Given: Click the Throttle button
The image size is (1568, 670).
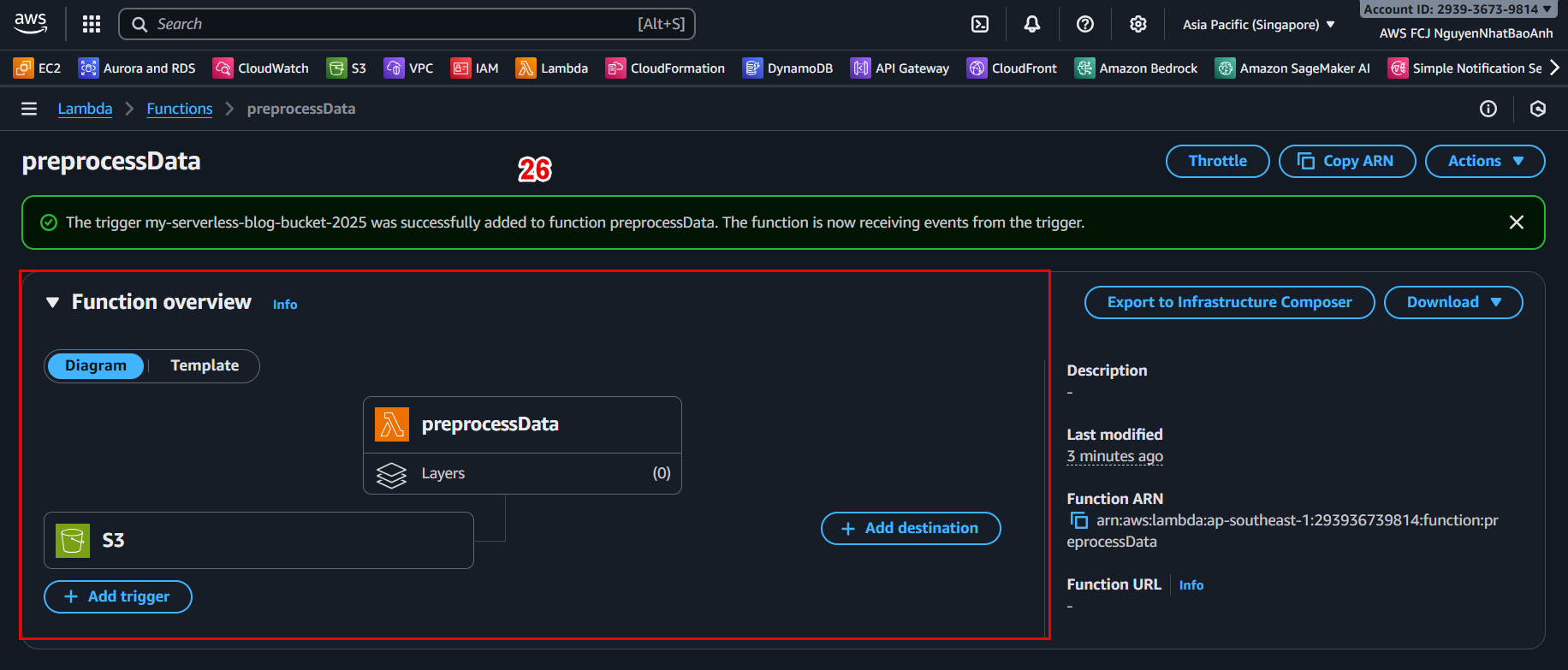Looking at the screenshot, I should click(1217, 161).
